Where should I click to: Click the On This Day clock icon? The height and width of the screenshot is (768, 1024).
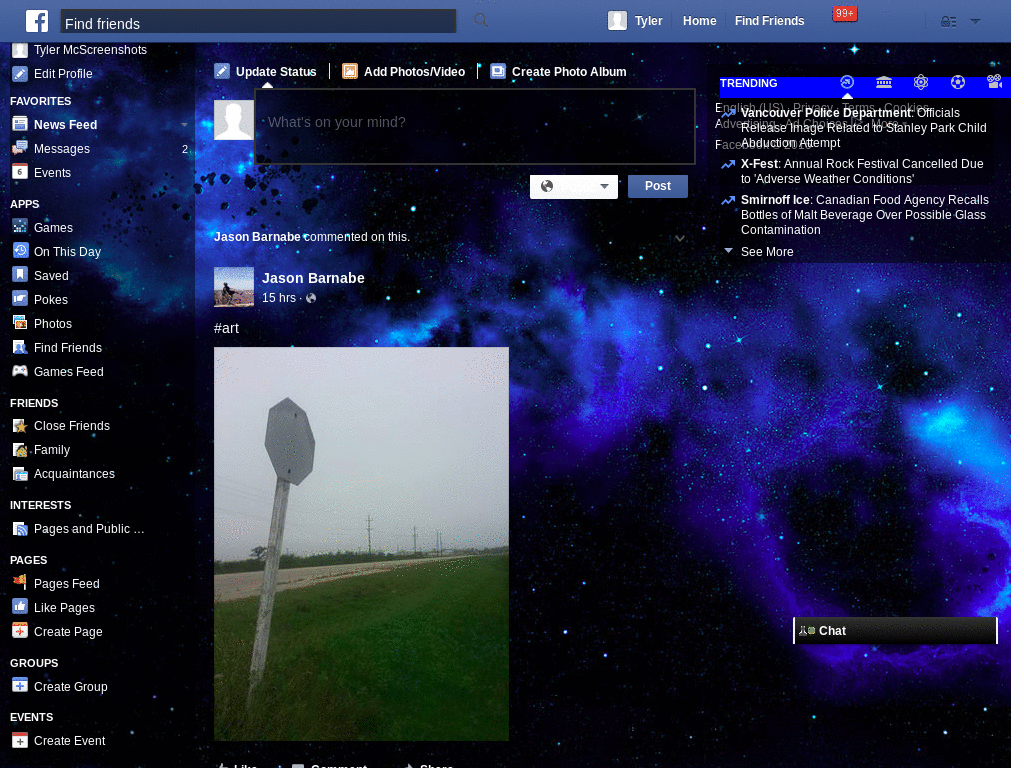click(x=20, y=251)
